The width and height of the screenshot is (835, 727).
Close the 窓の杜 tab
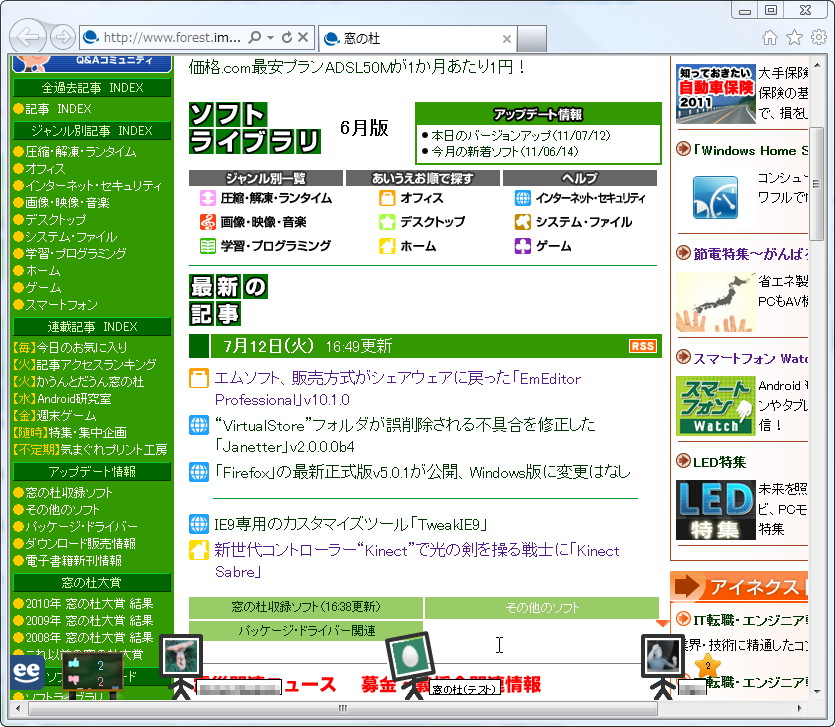[506, 38]
